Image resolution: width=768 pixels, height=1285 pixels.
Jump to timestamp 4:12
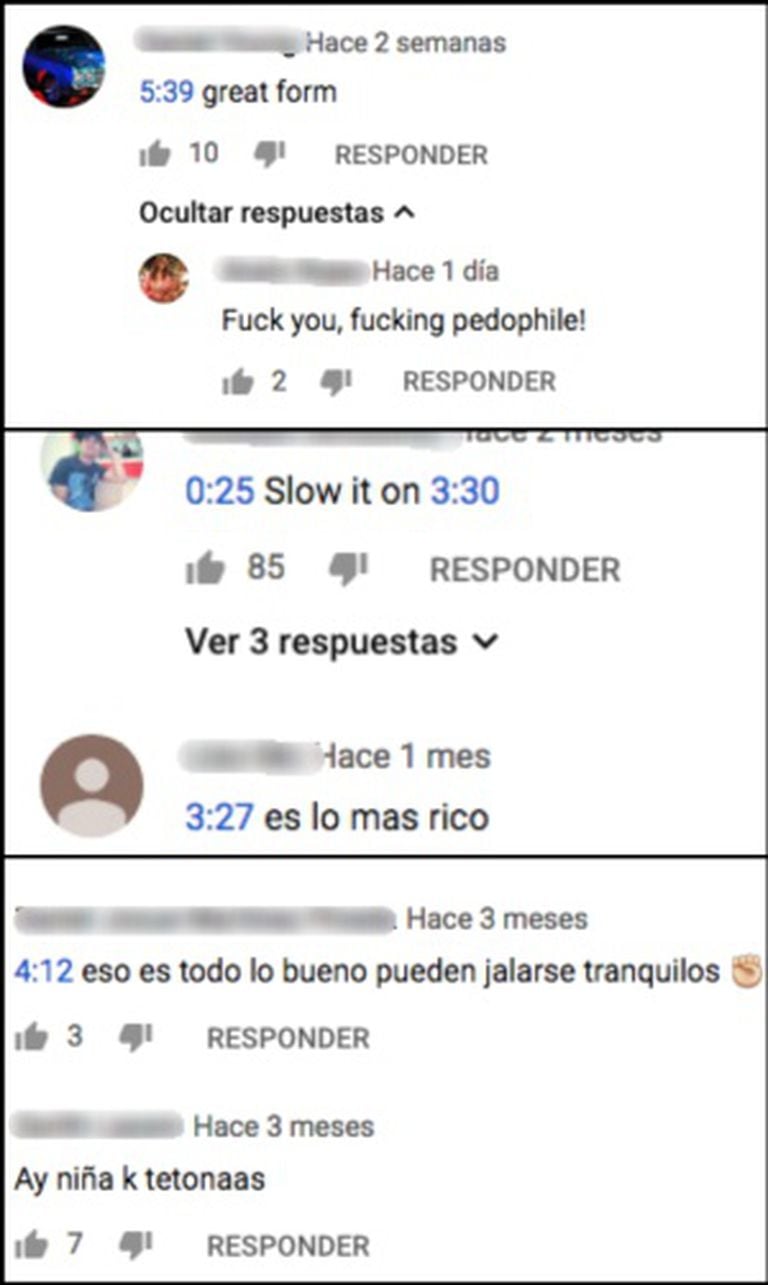click(x=44, y=971)
